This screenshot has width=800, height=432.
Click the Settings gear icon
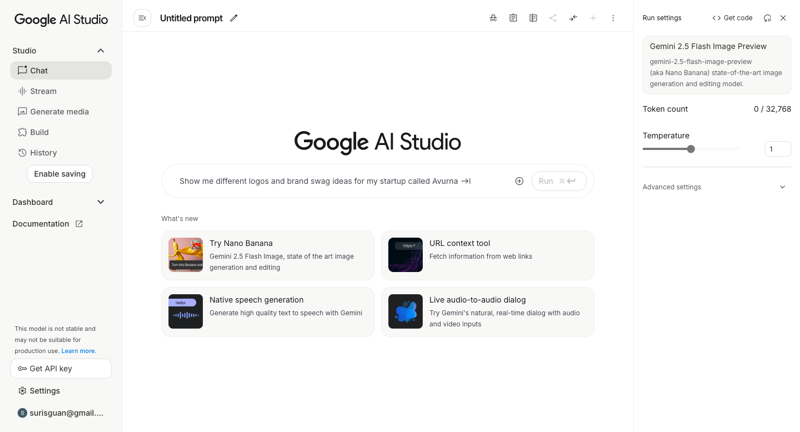click(x=22, y=391)
